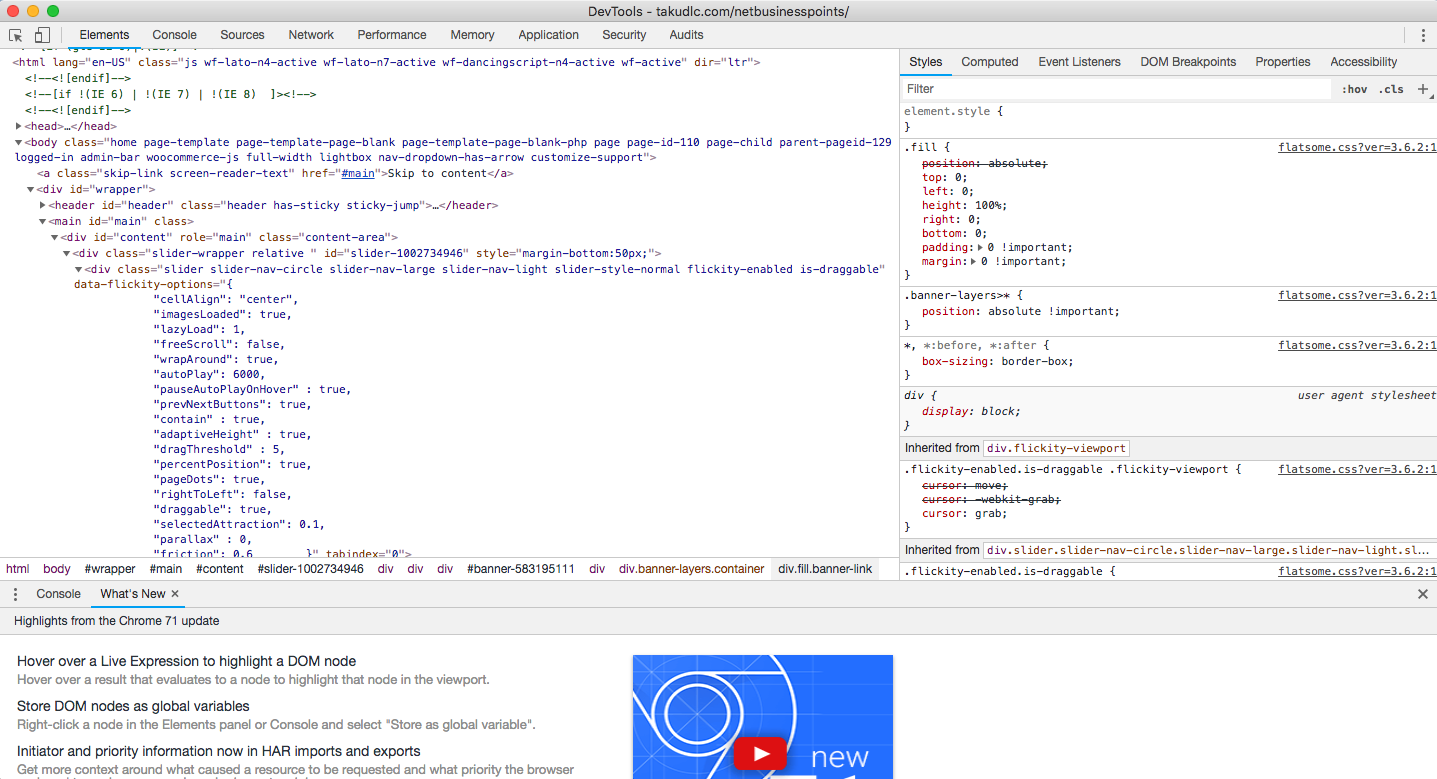Open the Network panel tab
This screenshot has width=1437, height=779.
click(x=311, y=35)
